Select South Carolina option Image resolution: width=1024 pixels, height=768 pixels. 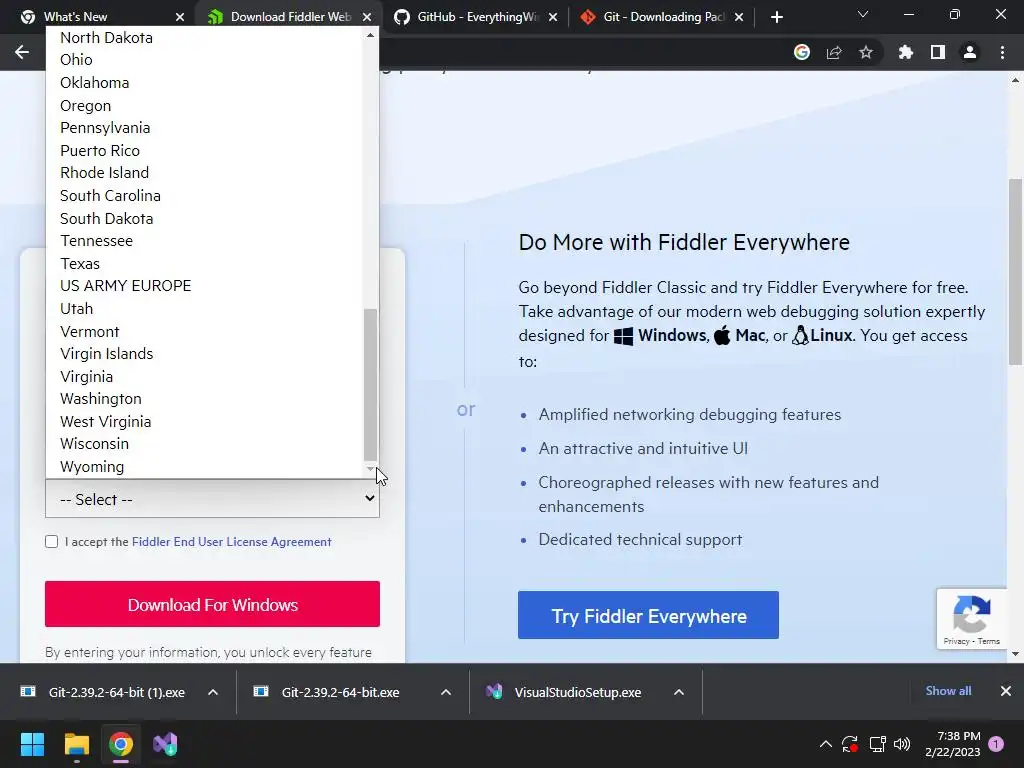pos(204,195)
